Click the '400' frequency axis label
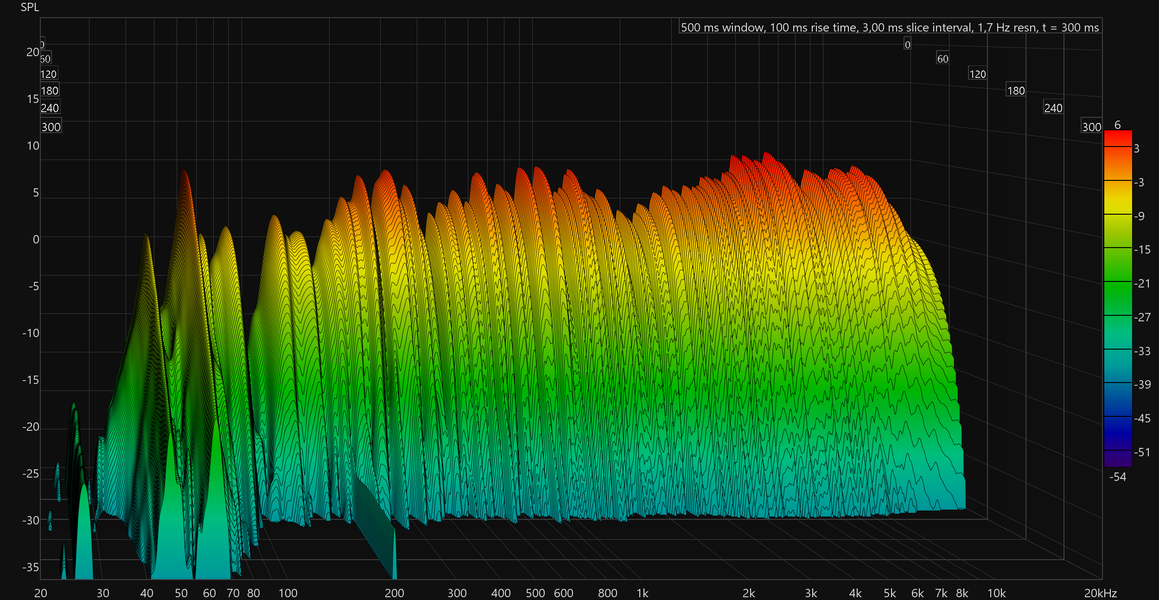Screen dimensions: 1159x600 point(500,593)
